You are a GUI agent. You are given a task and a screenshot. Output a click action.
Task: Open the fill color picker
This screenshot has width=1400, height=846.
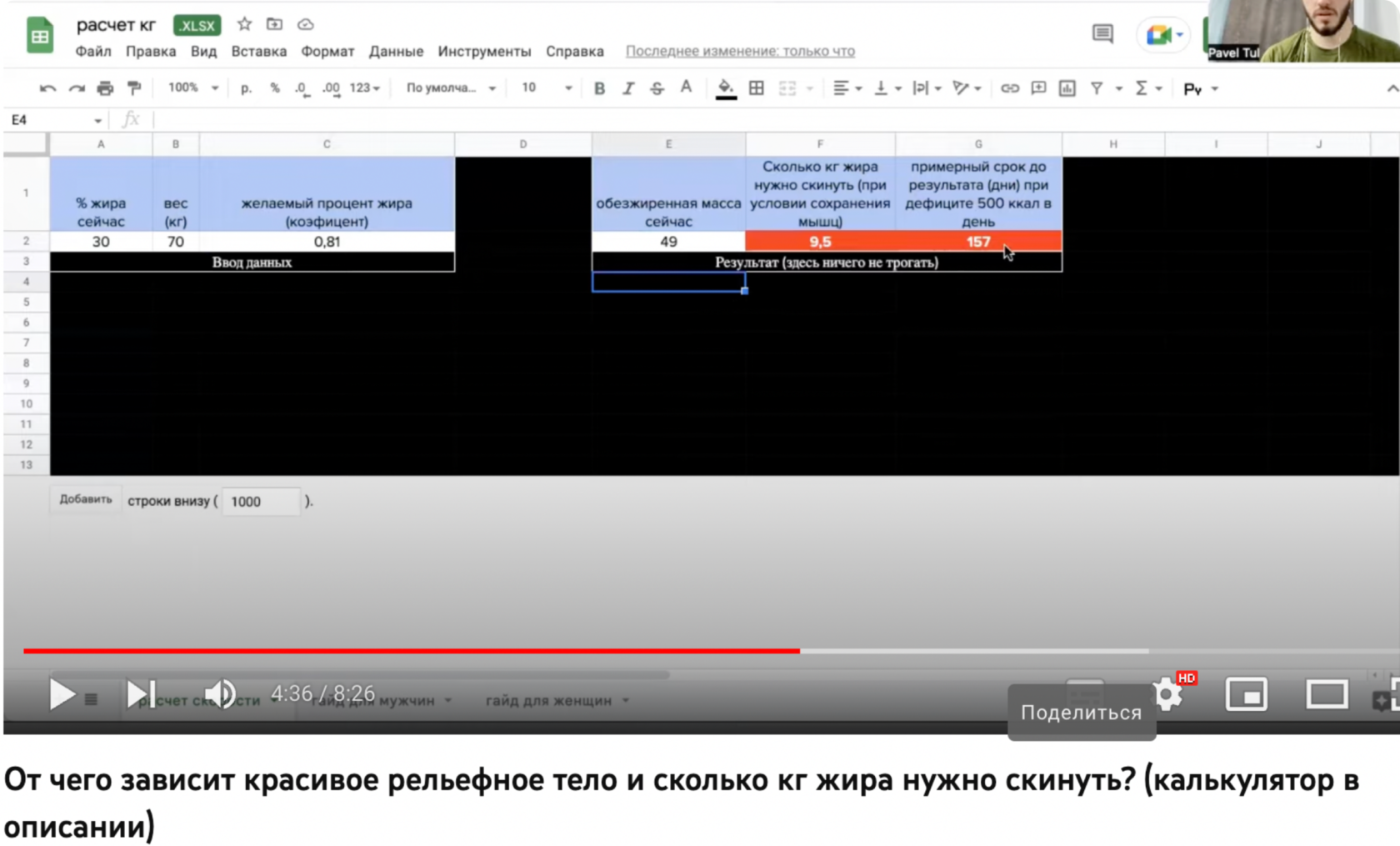coord(726,88)
